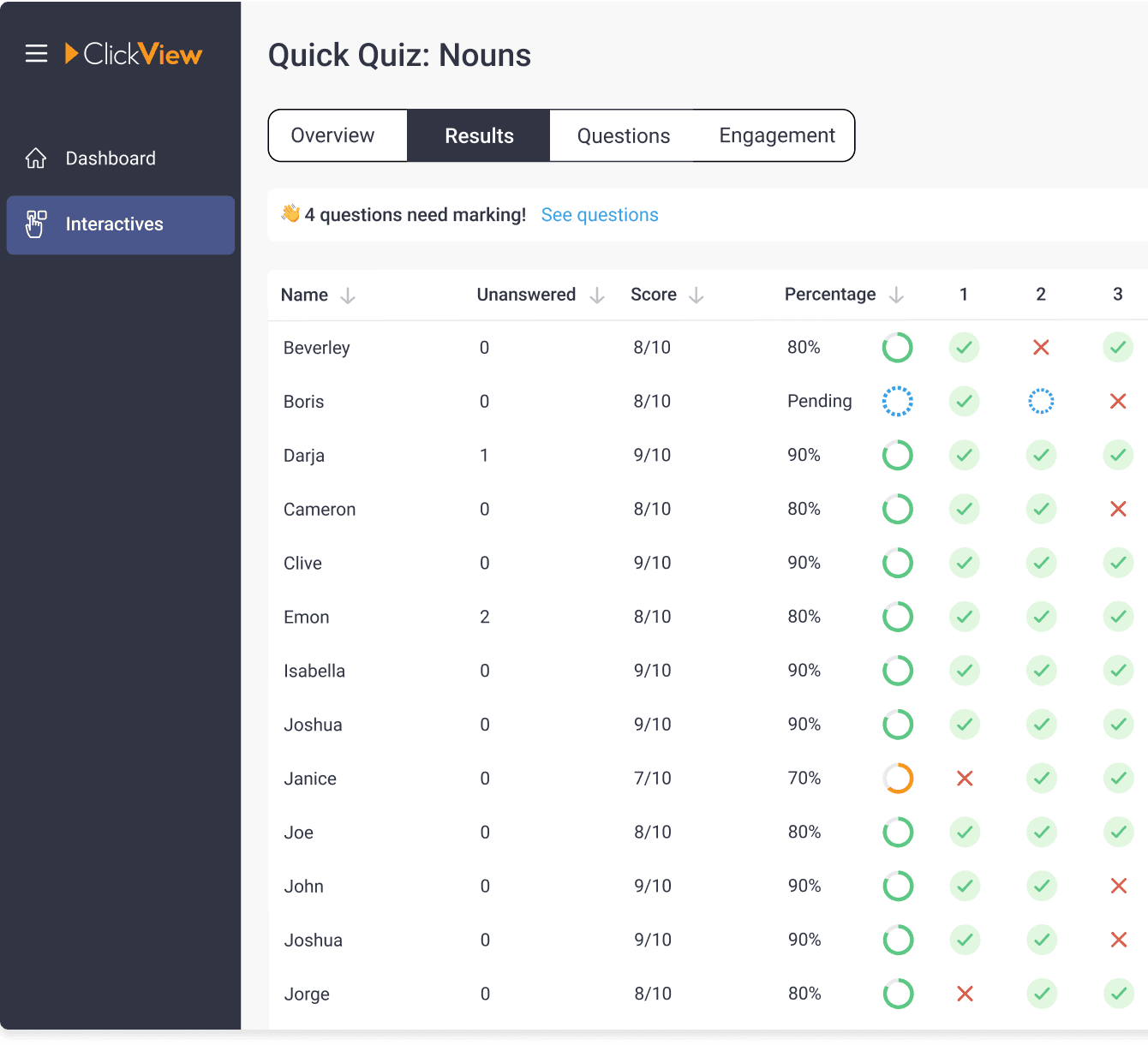Viewport: 1148px width, 1045px height.
Task: Click the question 2 column header
Action: (x=1041, y=295)
